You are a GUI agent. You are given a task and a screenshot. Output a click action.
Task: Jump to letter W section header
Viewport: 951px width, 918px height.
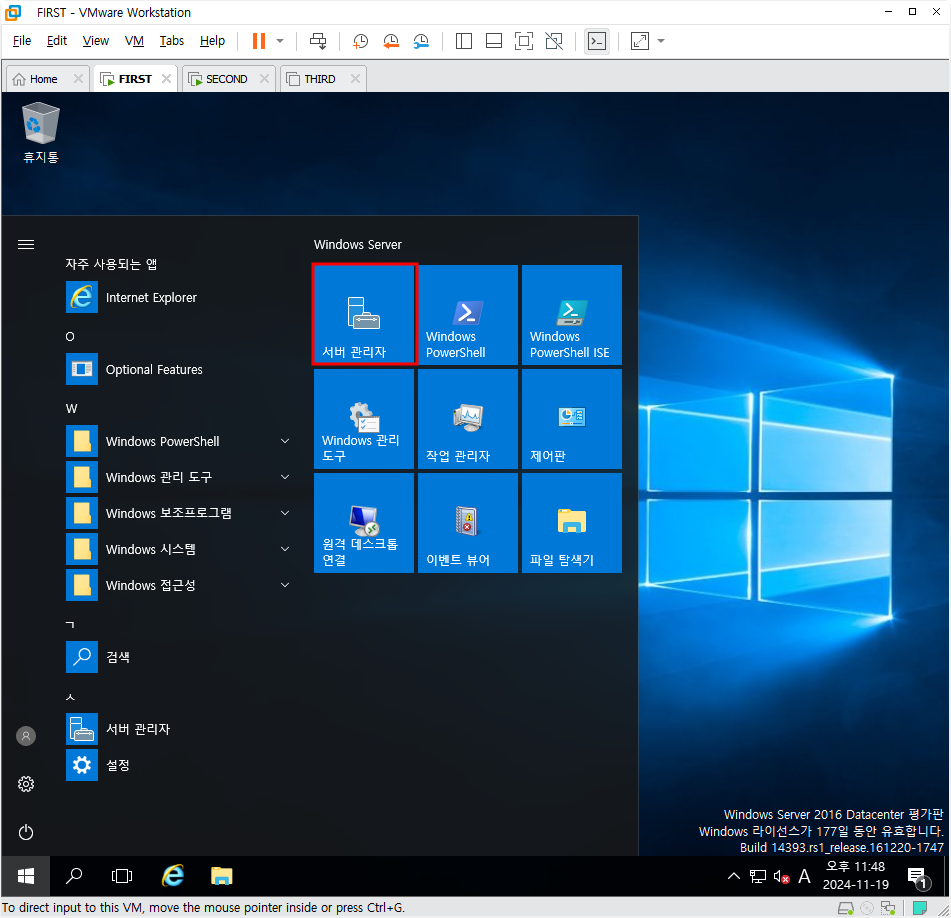72,409
